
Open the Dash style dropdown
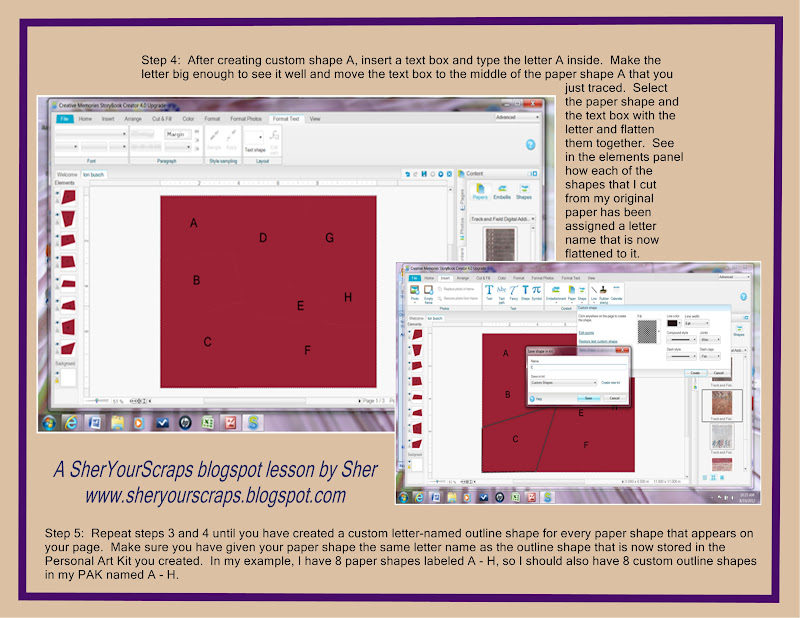682,356
